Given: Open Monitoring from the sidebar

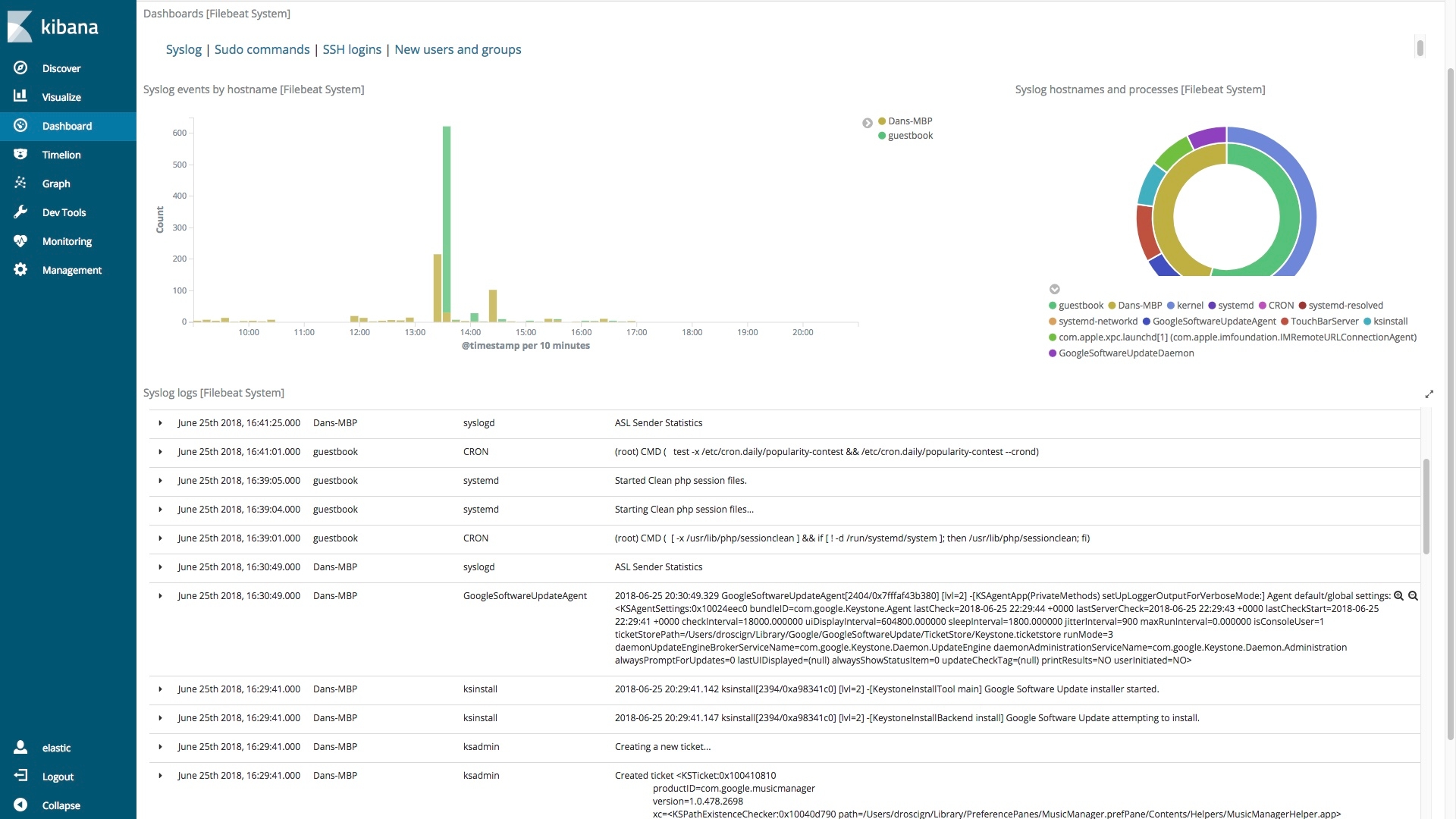Looking at the screenshot, I should click(x=67, y=241).
